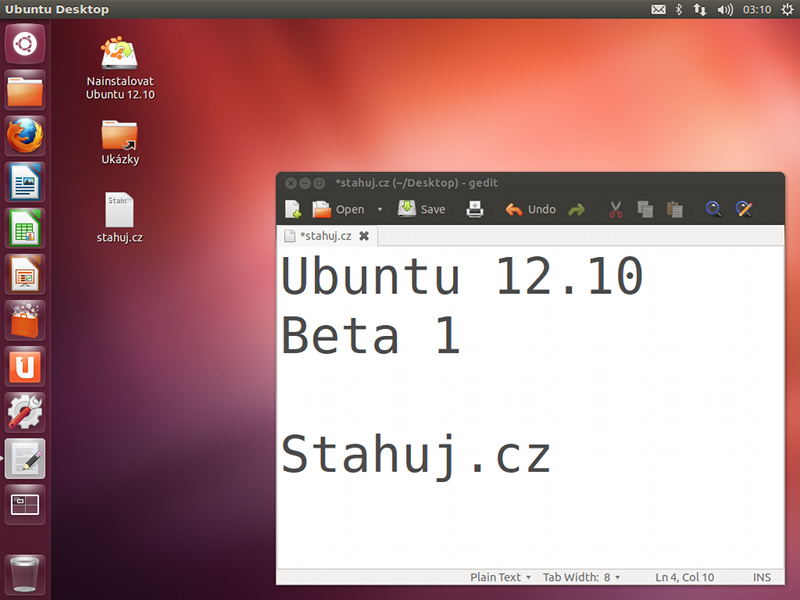Screen dimensions: 800x600
Task: Open the network connection indicator
Action: point(699,9)
